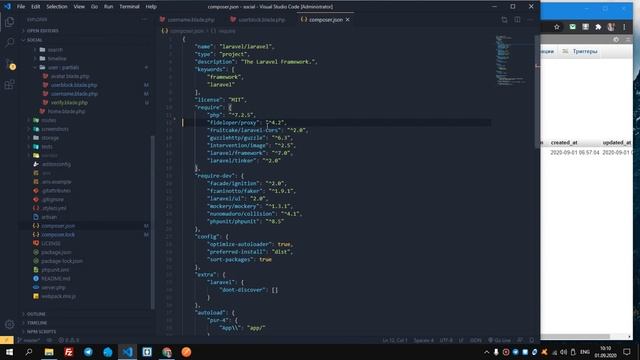This screenshot has width=640, height=360.
Task: Open package.json in the explorer
Action: pyautogui.click(x=56, y=252)
